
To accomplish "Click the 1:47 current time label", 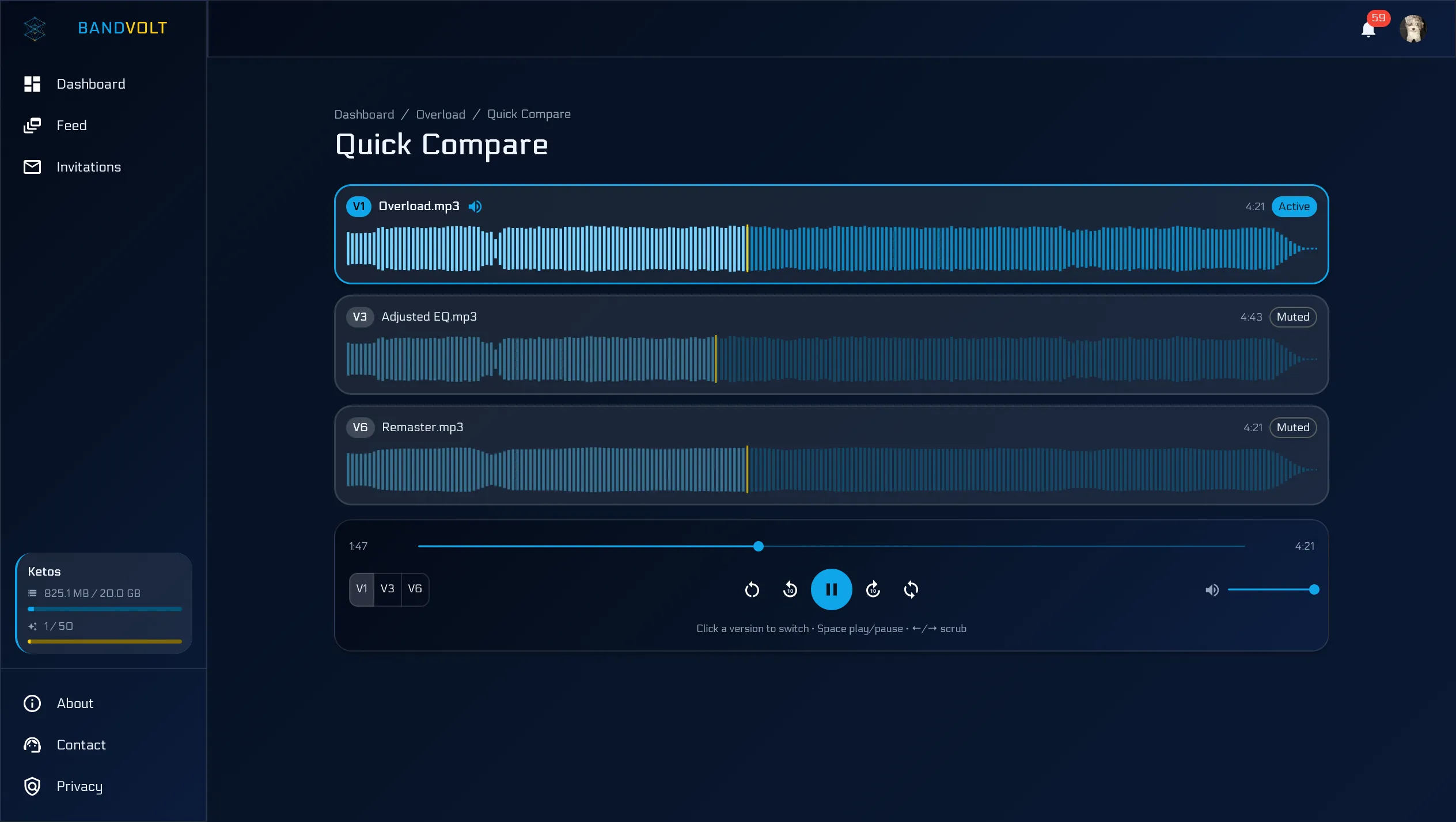I will (358, 546).
